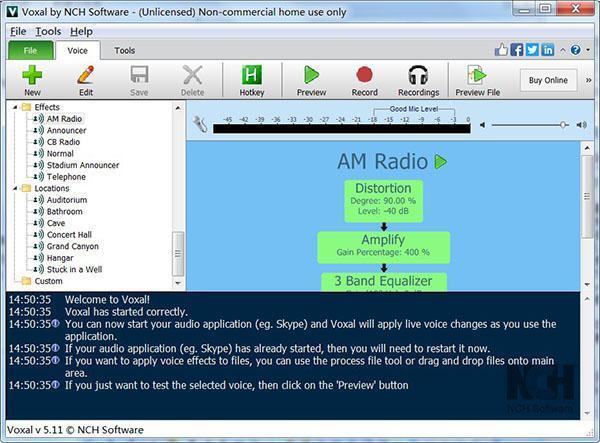The height and width of the screenshot is (443, 600).
Task: Click the Buy Online button
Action: coord(548,80)
